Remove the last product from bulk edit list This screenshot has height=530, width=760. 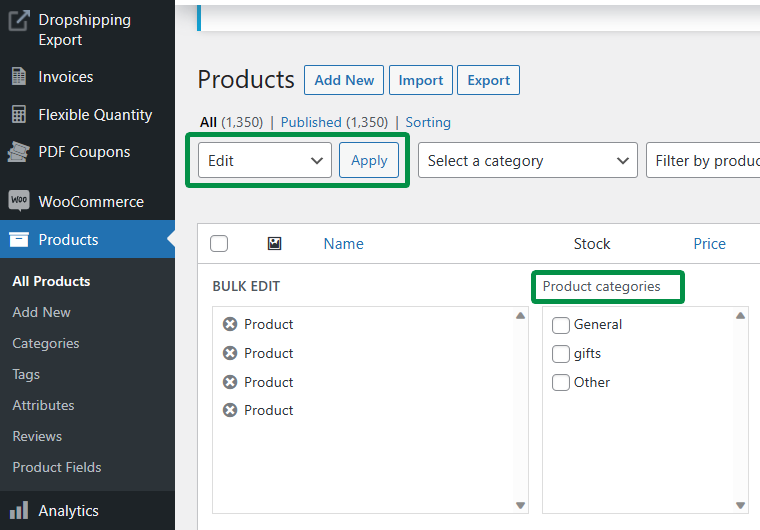click(230, 410)
